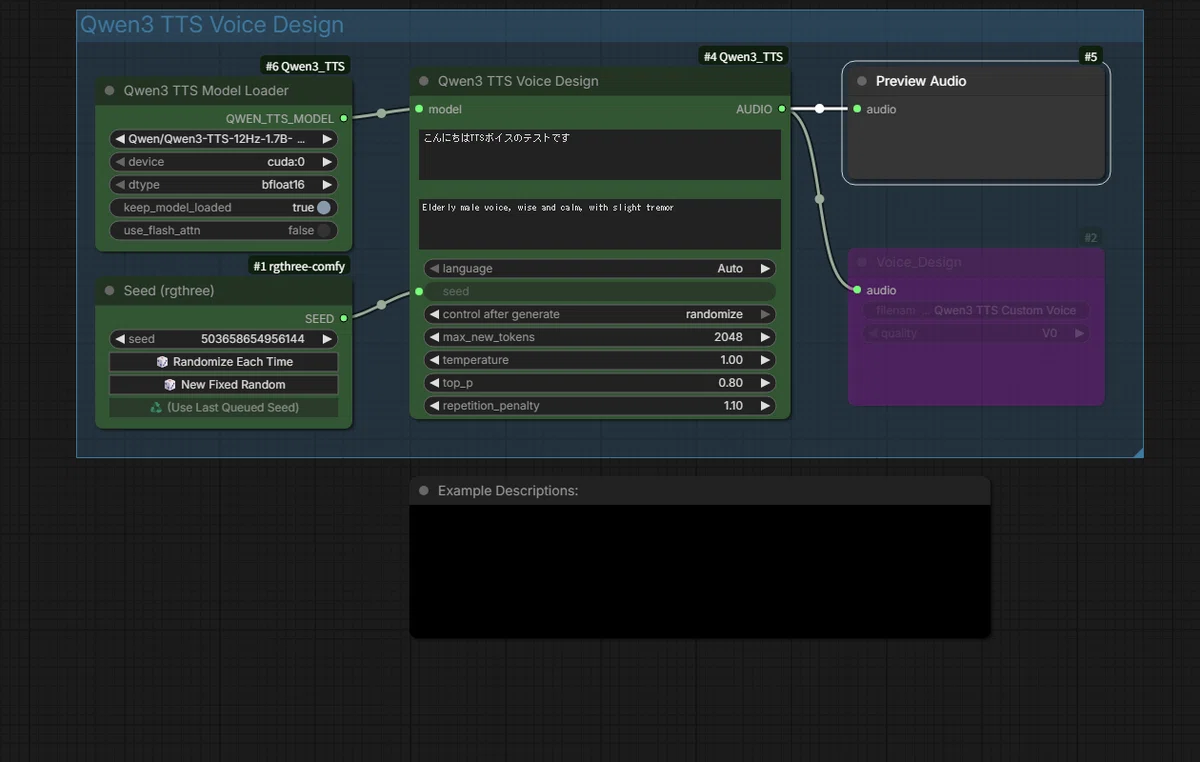Click the Japanese text input box
Screen dimensions: 1200x762
pyautogui.click(x=600, y=155)
